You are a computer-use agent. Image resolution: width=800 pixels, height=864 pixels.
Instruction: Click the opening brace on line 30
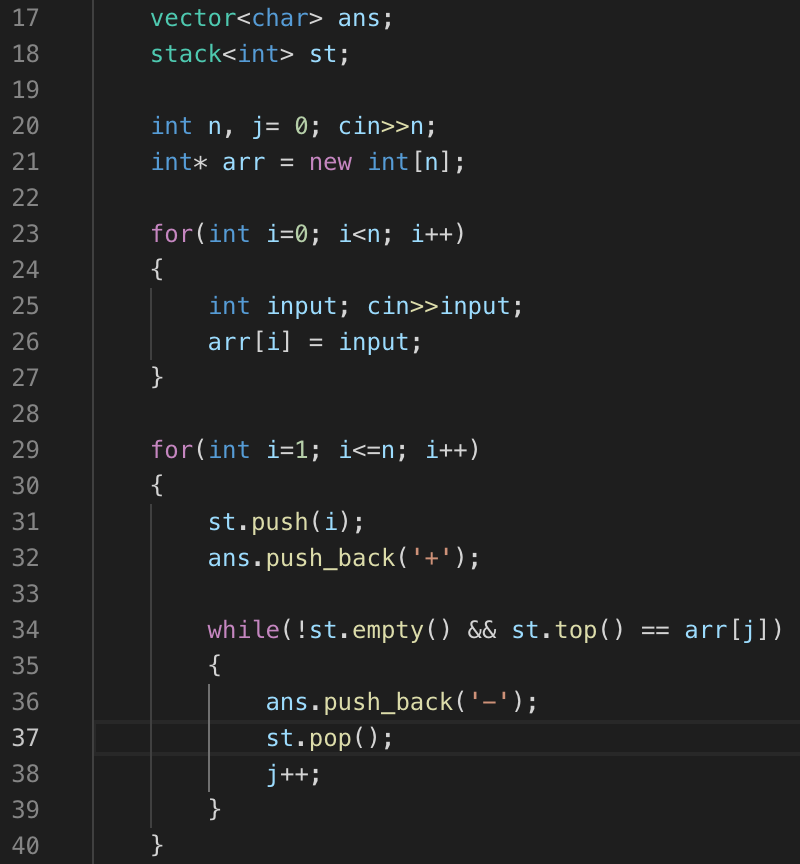pos(157,486)
